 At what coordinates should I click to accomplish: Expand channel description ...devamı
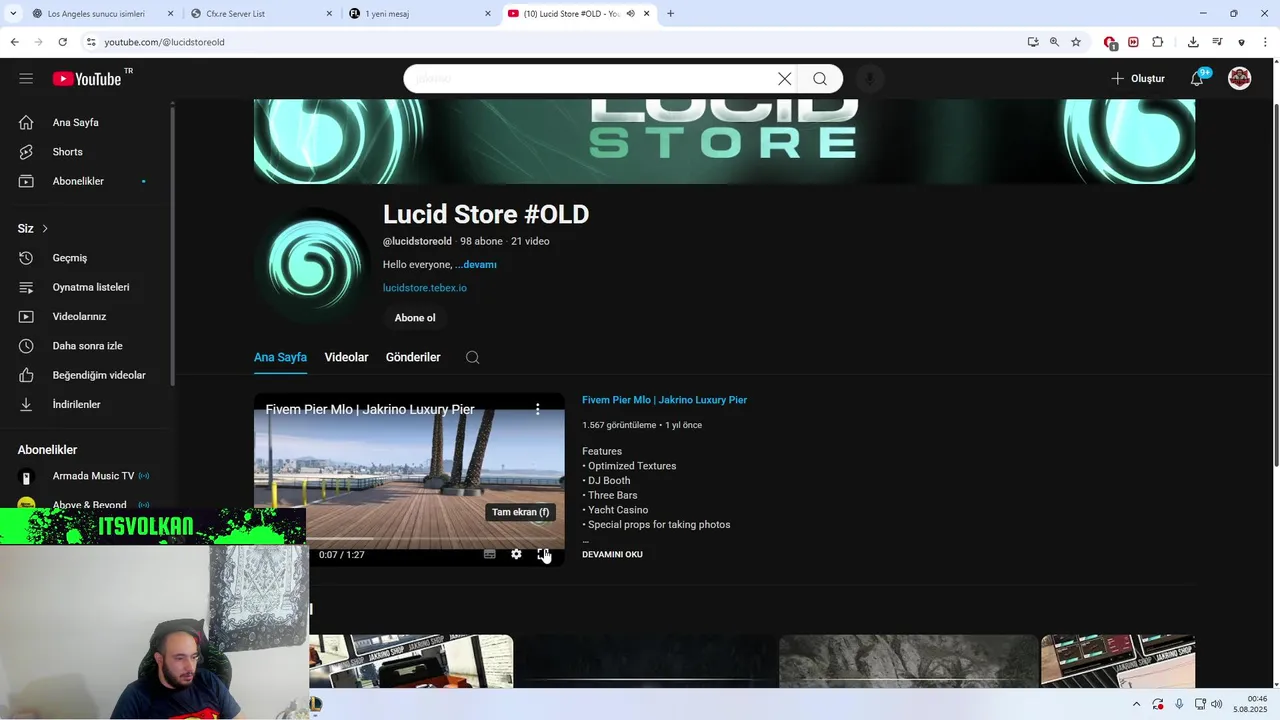click(476, 265)
